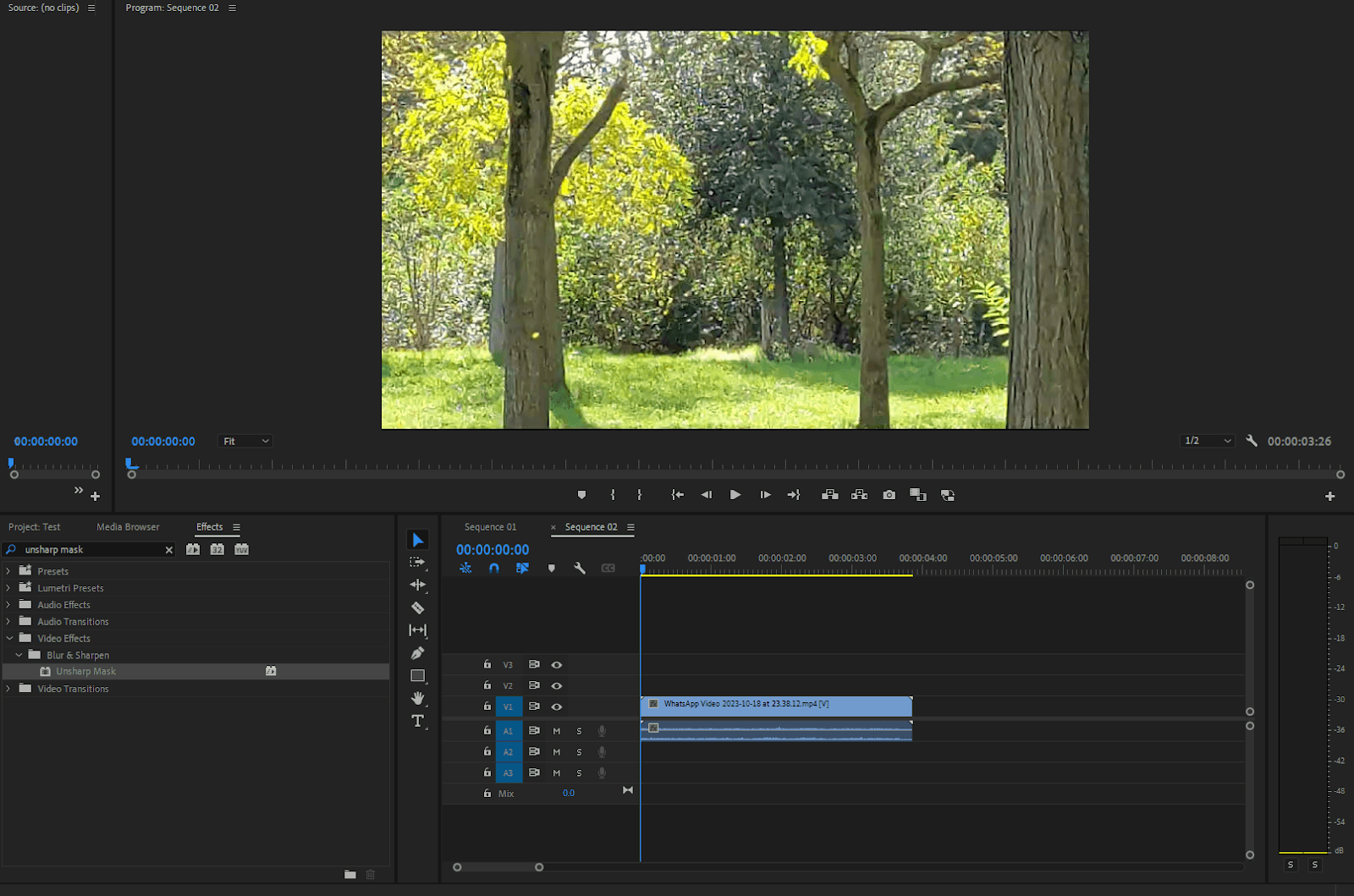
Task: Toggle captions track CC button
Action: 608,569
